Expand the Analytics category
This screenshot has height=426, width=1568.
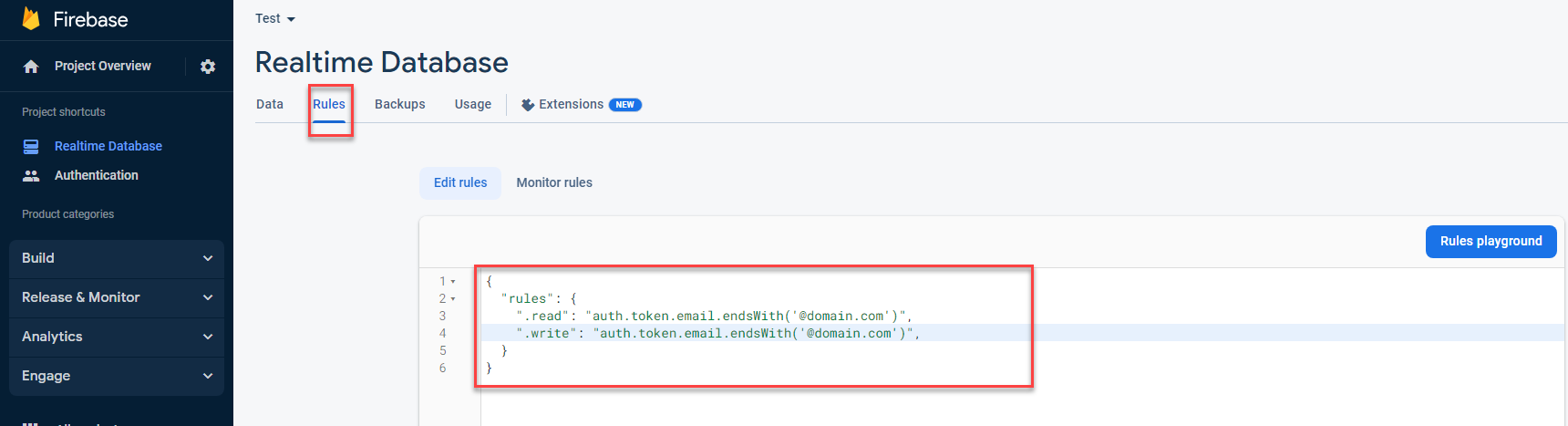[117, 337]
